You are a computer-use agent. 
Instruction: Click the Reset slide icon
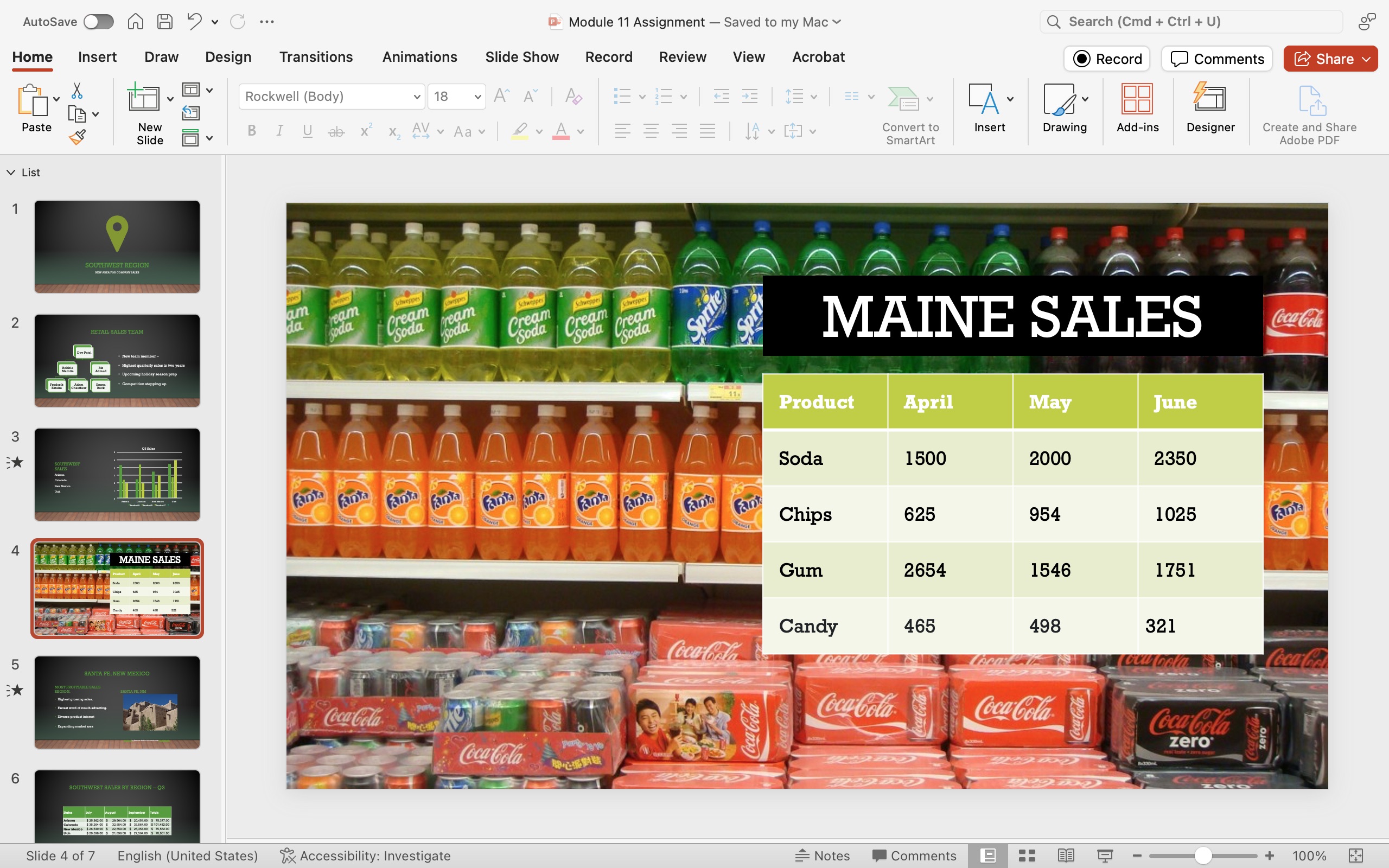click(191, 113)
